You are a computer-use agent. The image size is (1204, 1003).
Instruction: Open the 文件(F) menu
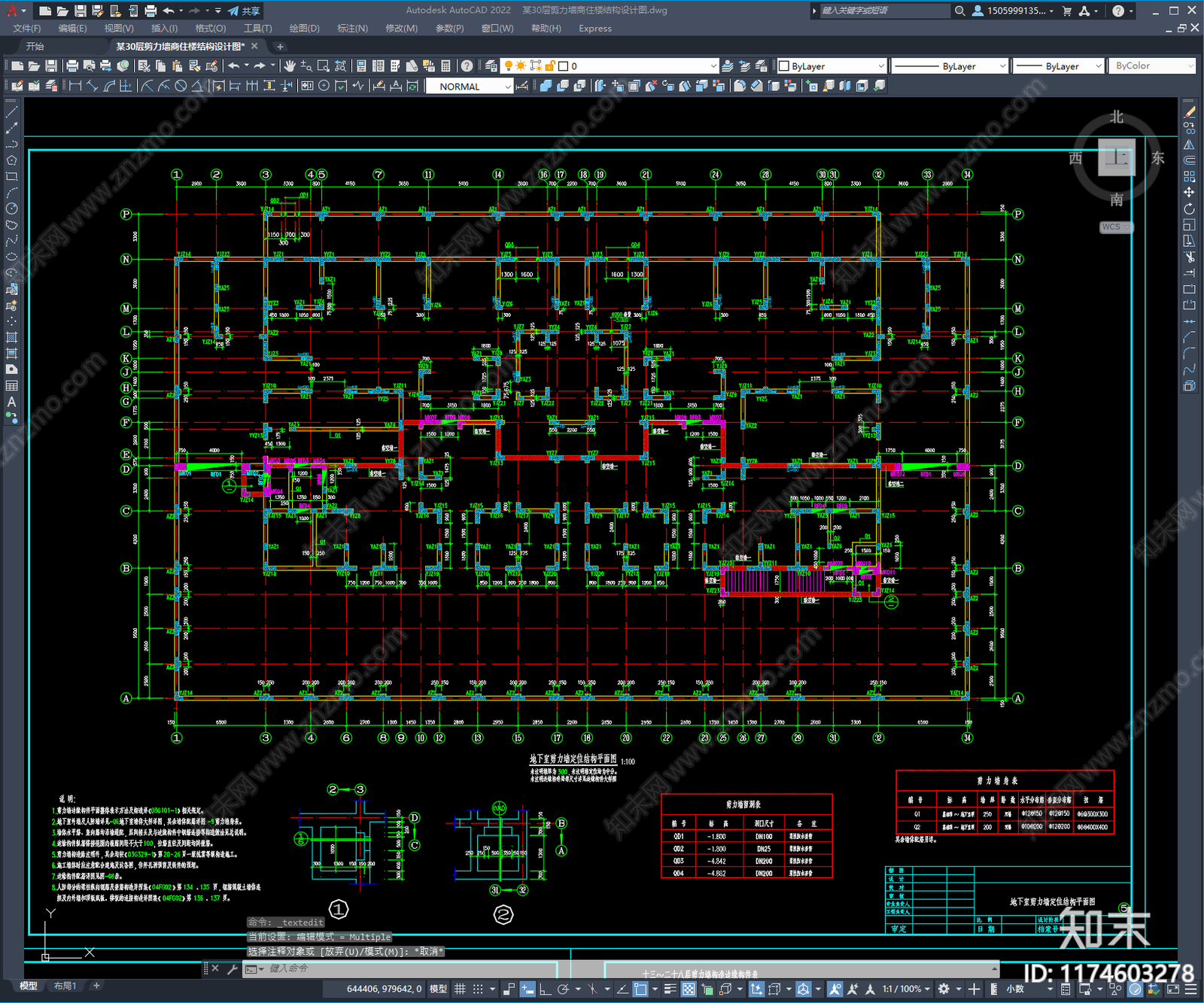(x=27, y=29)
